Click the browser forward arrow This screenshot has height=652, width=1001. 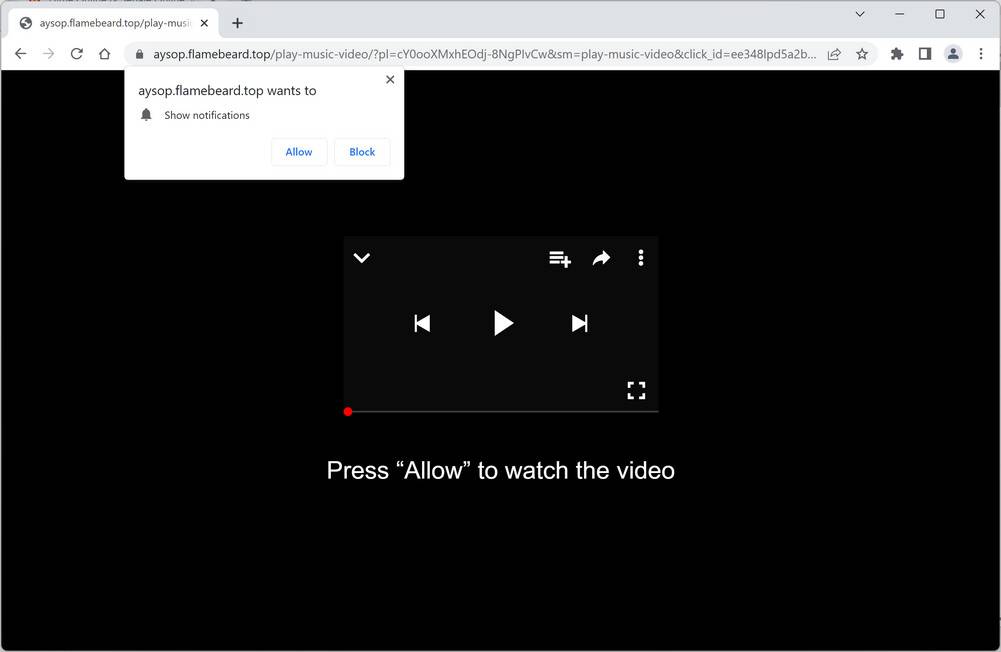49,54
